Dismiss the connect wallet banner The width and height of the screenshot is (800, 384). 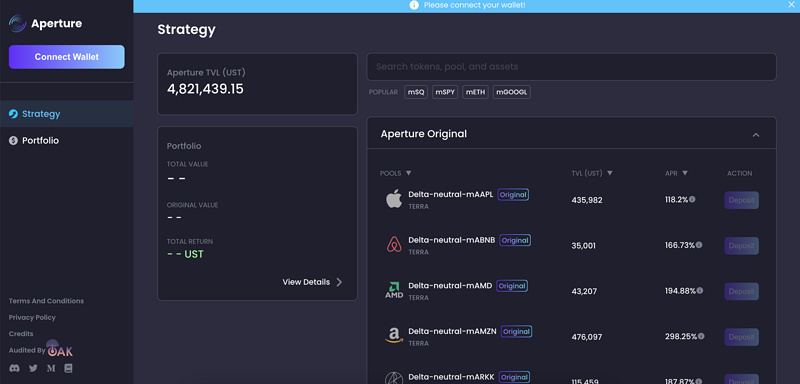(x=791, y=5)
